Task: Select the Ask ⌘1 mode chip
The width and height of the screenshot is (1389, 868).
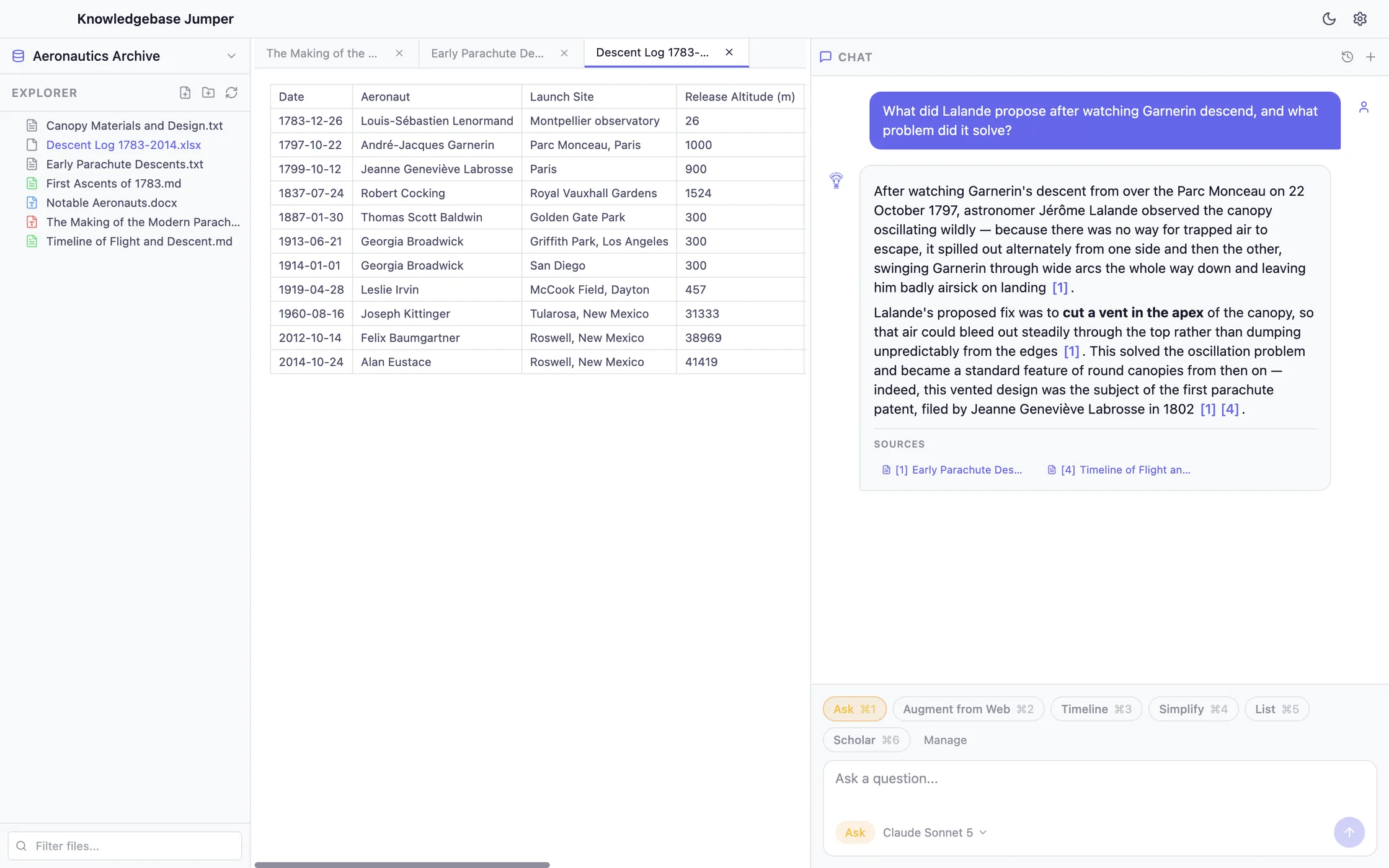Action: (854, 709)
